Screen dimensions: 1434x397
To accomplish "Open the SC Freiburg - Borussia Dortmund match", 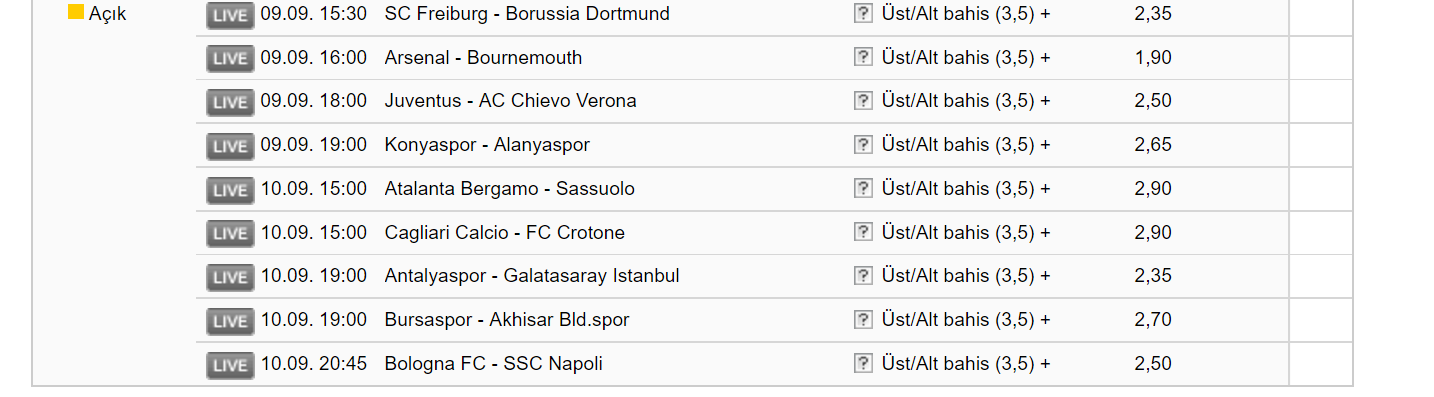I will pyautogui.click(x=527, y=14).
